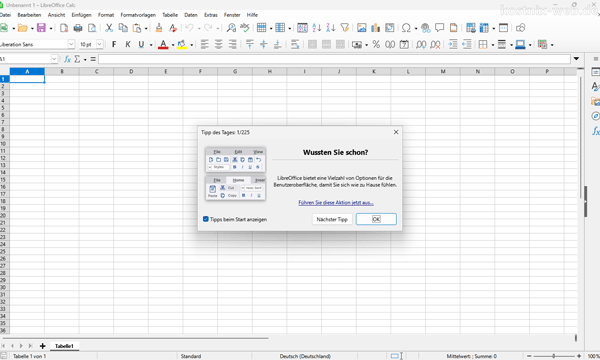Cut selection with the scissors icon
600x360 pixels.
(x=109, y=28)
